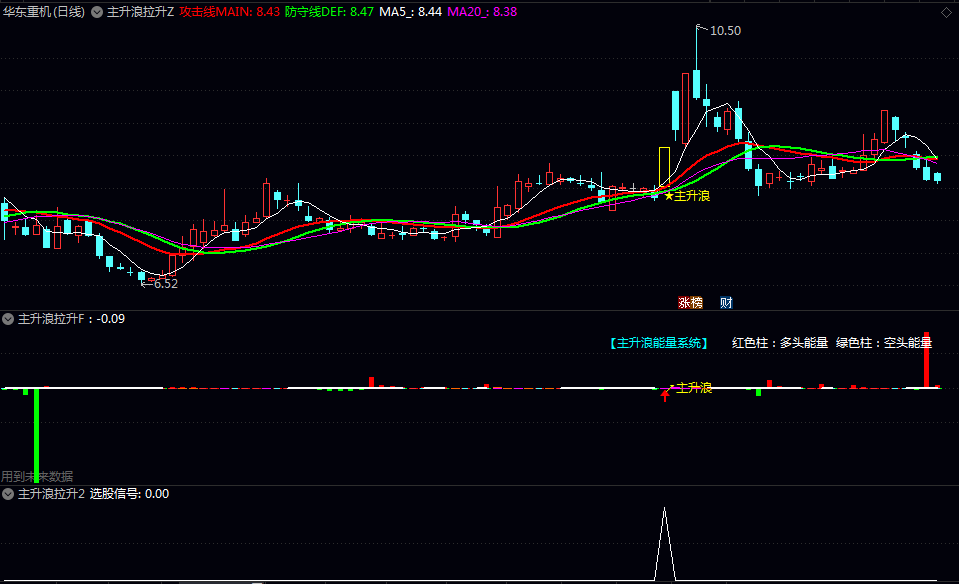Screen dimensions: 959x584
Task: Open the 主升浪拉升Z indicator dropdown
Action: pos(97,12)
